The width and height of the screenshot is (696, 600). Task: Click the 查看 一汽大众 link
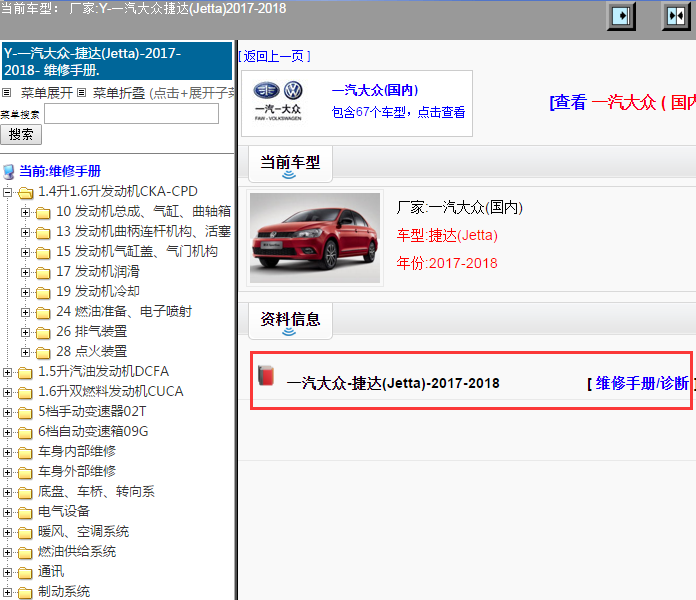pyautogui.click(x=622, y=102)
